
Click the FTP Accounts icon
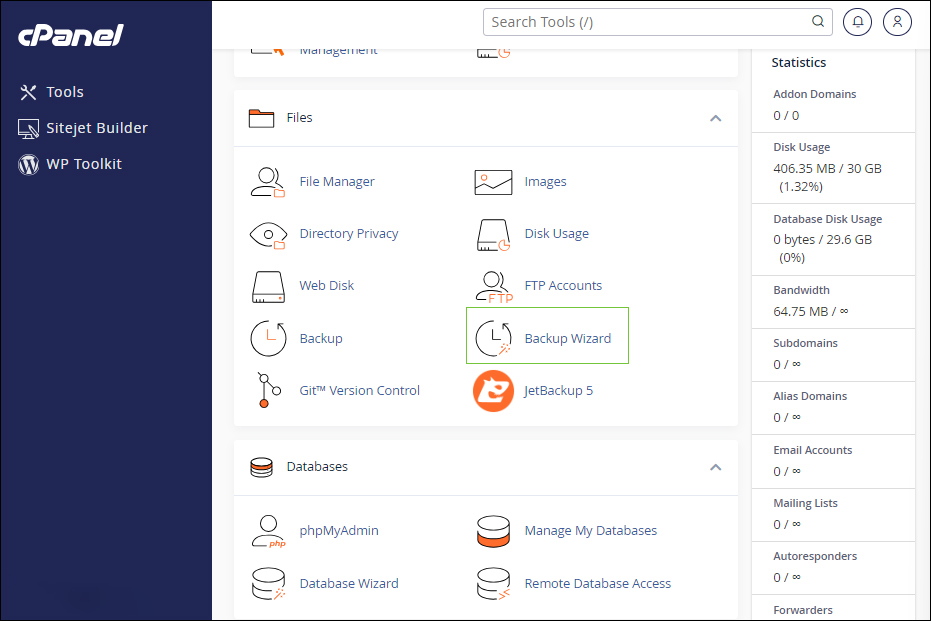pos(494,287)
